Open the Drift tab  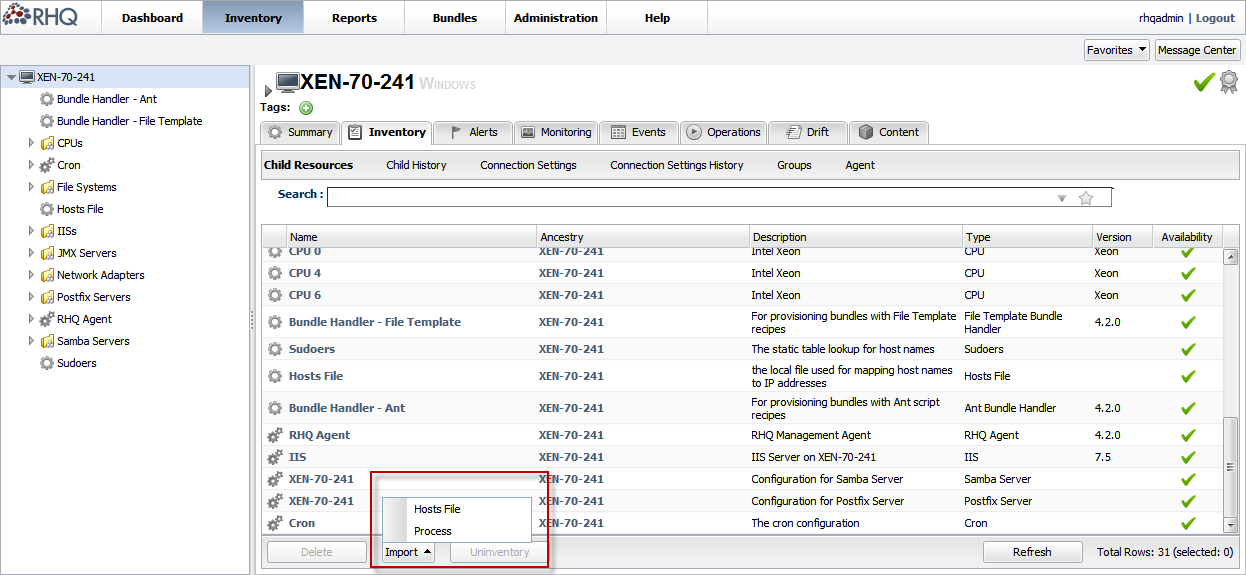pyautogui.click(x=807, y=132)
